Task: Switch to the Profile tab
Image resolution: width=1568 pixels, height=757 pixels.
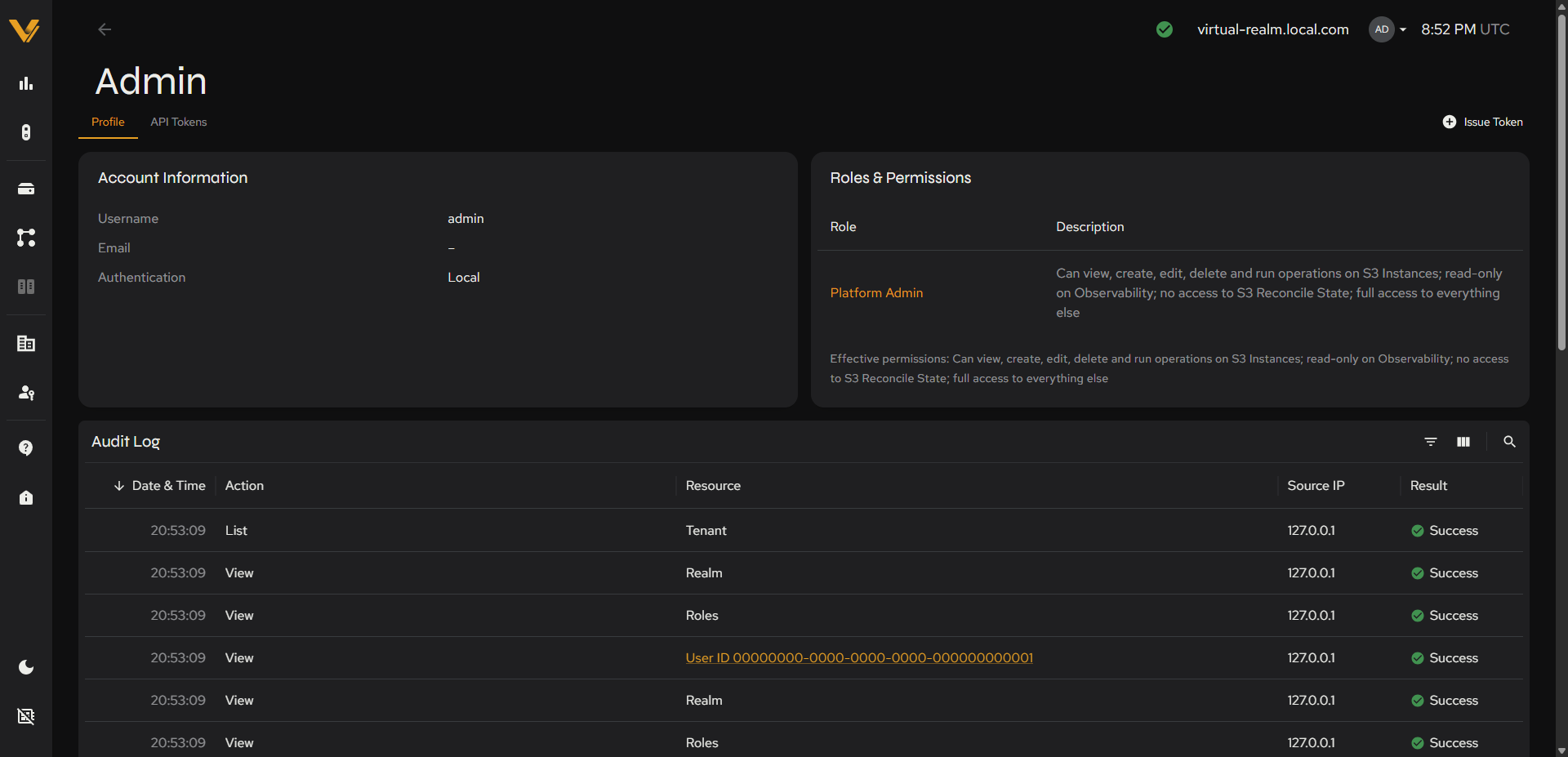Action: tap(108, 122)
